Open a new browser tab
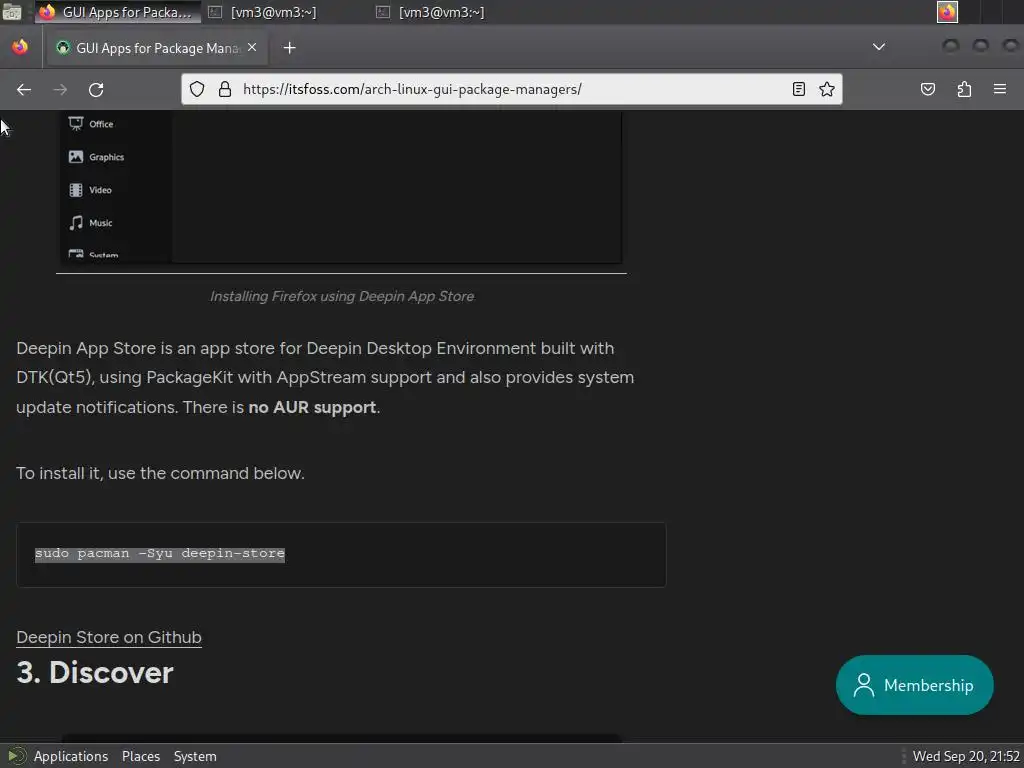The height and width of the screenshot is (768, 1024). tap(289, 48)
